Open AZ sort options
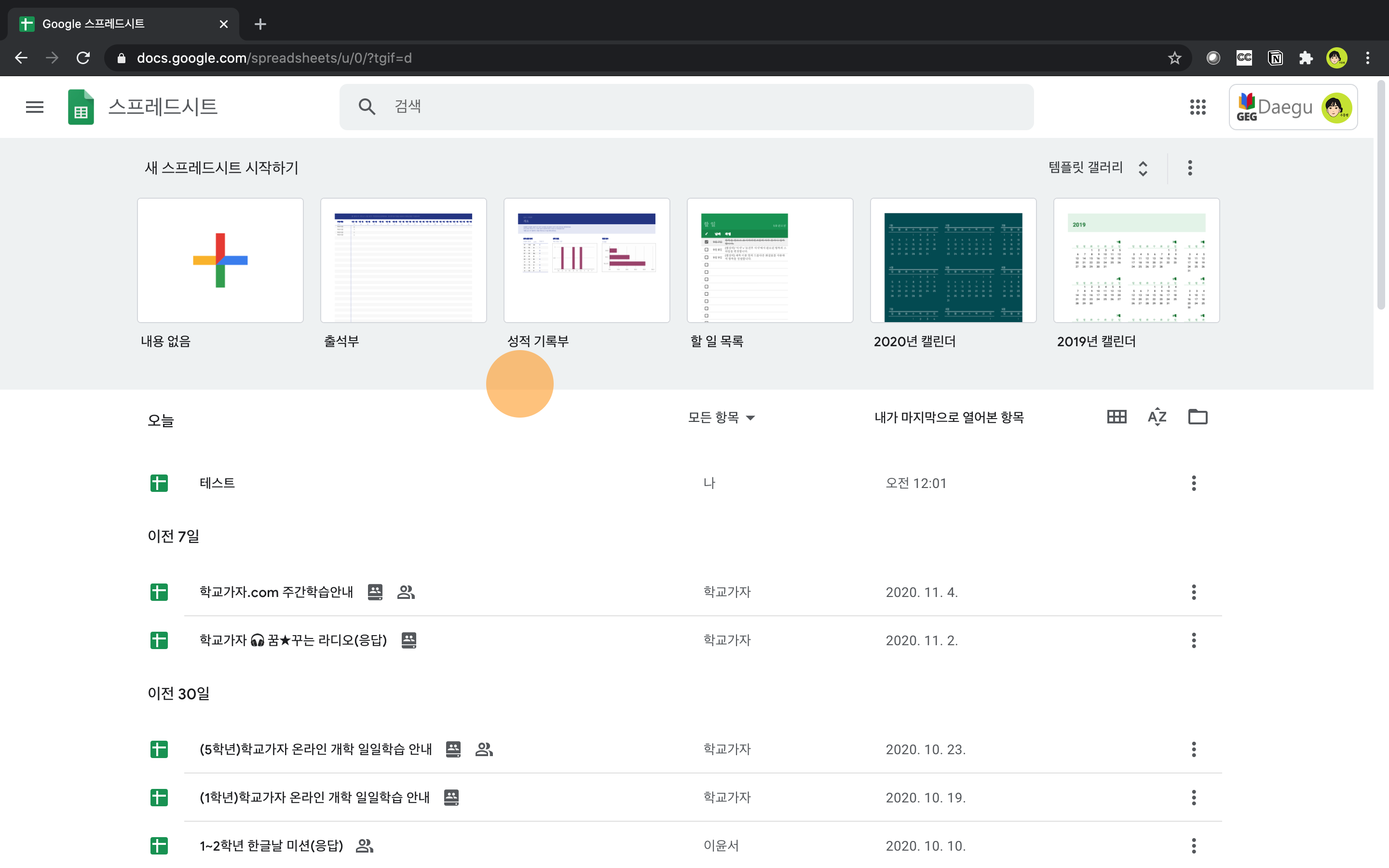Viewport: 1389px width, 868px height. point(1157,417)
